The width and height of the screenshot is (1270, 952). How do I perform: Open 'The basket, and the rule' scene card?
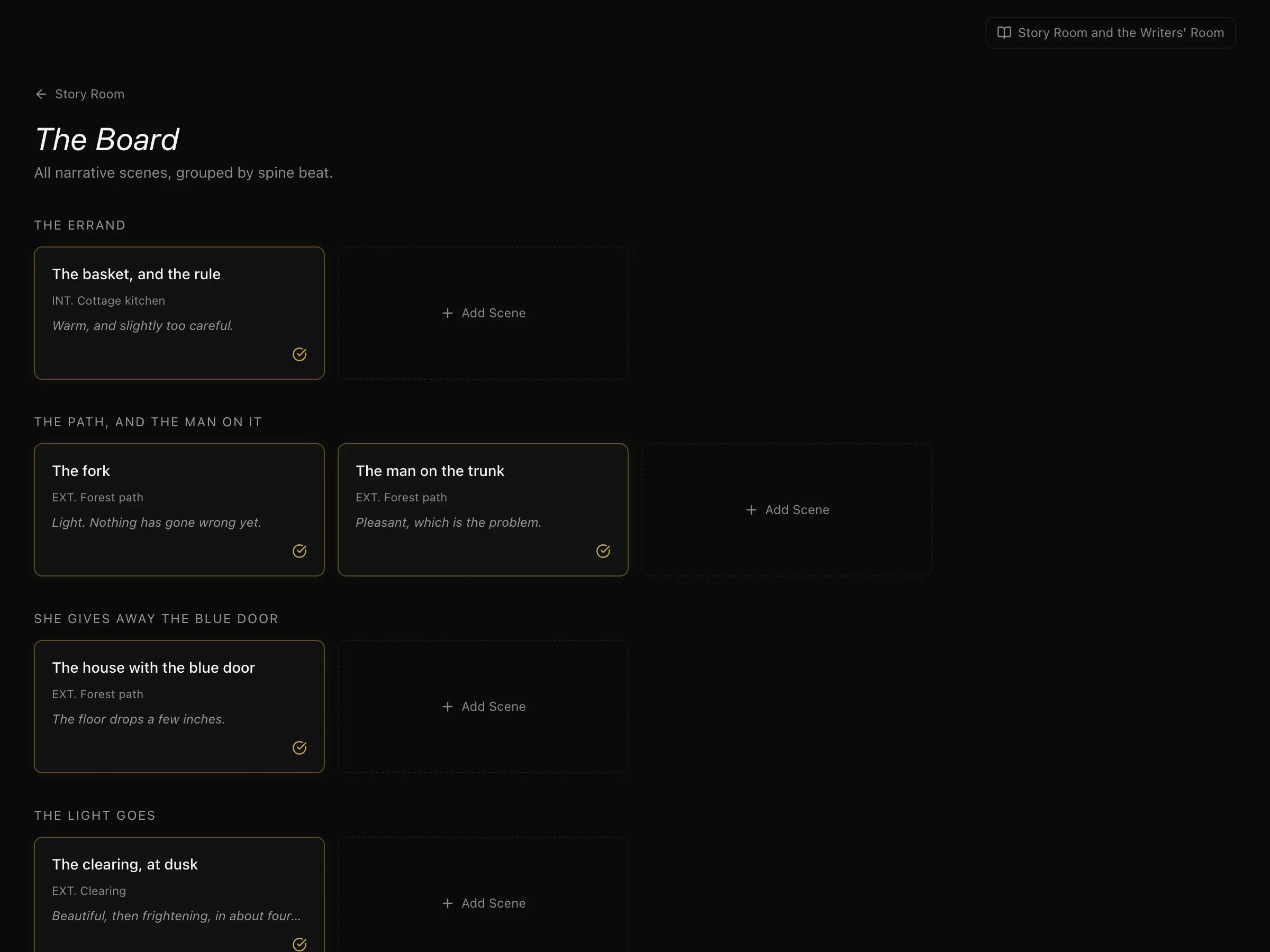tap(179, 313)
